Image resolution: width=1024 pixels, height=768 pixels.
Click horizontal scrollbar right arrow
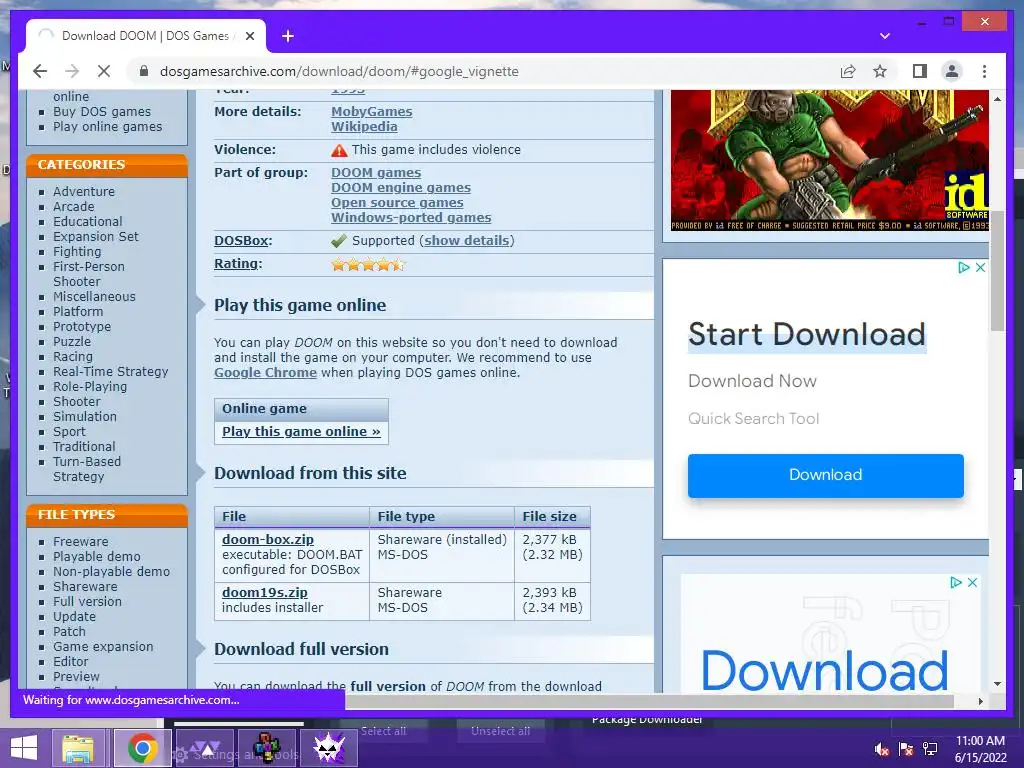point(980,701)
